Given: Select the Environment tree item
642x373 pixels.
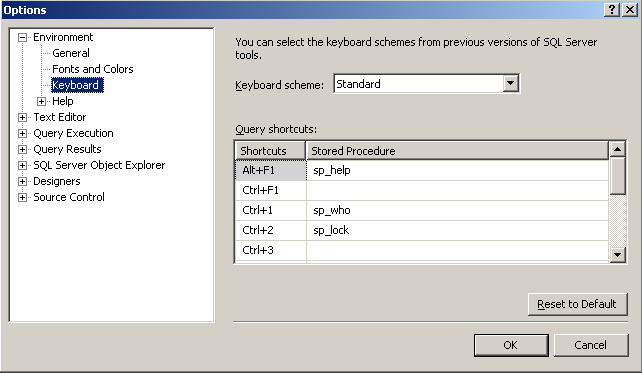Looking at the screenshot, I should pyautogui.click(x=63, y=37).
